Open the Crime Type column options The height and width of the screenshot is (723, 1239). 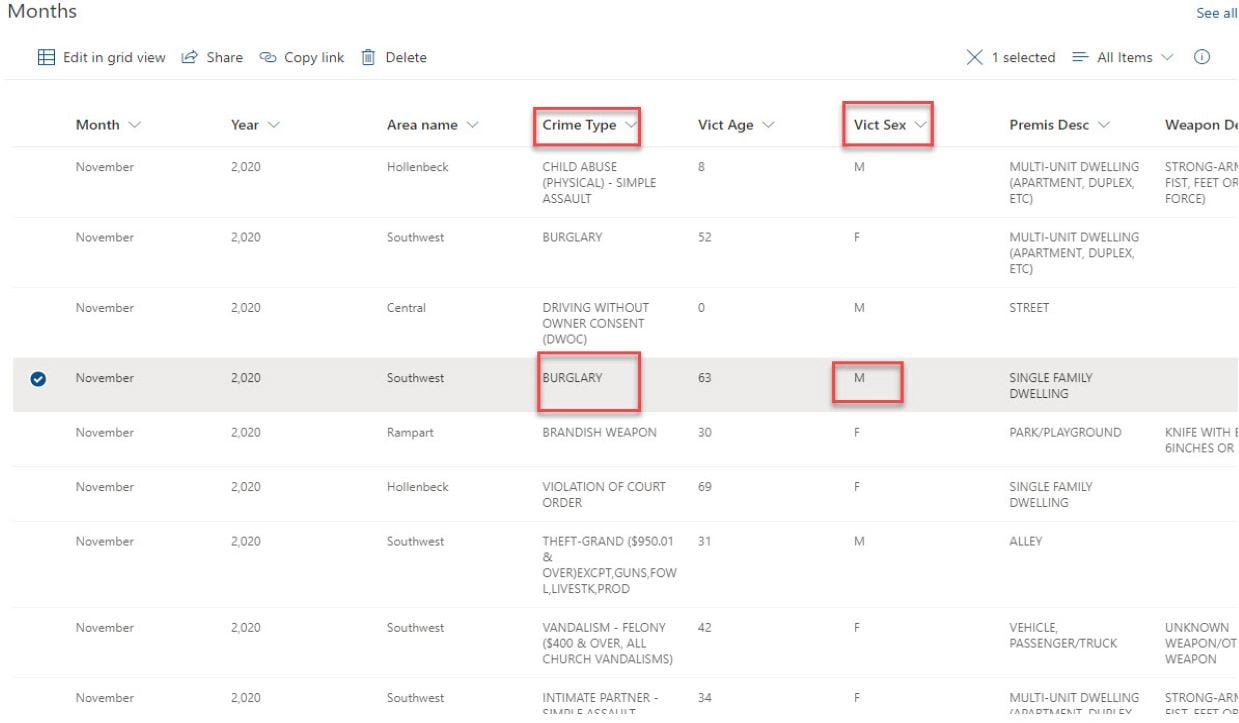[x=630, y=125]
